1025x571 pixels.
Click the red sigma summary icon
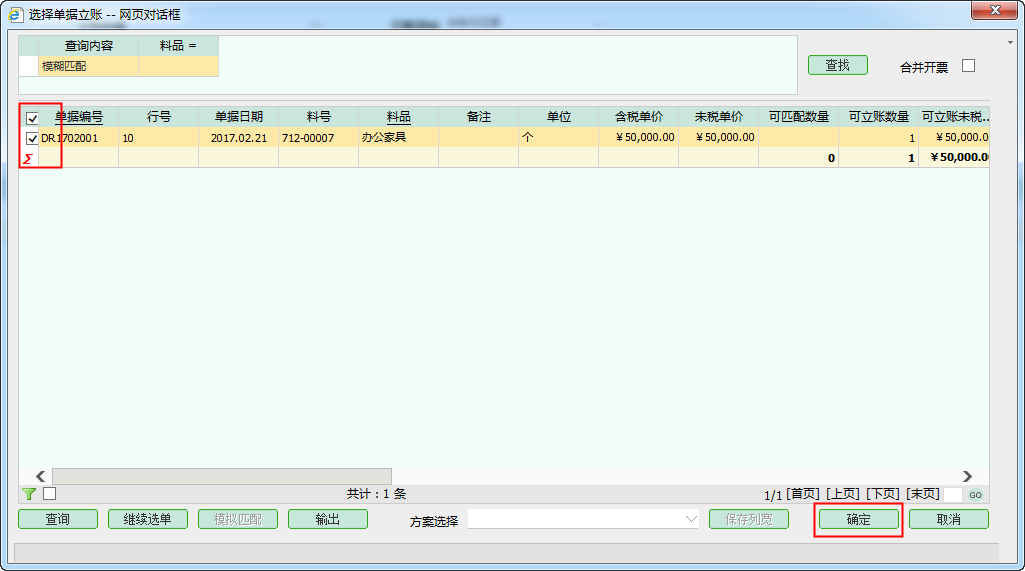coord(28,158)
